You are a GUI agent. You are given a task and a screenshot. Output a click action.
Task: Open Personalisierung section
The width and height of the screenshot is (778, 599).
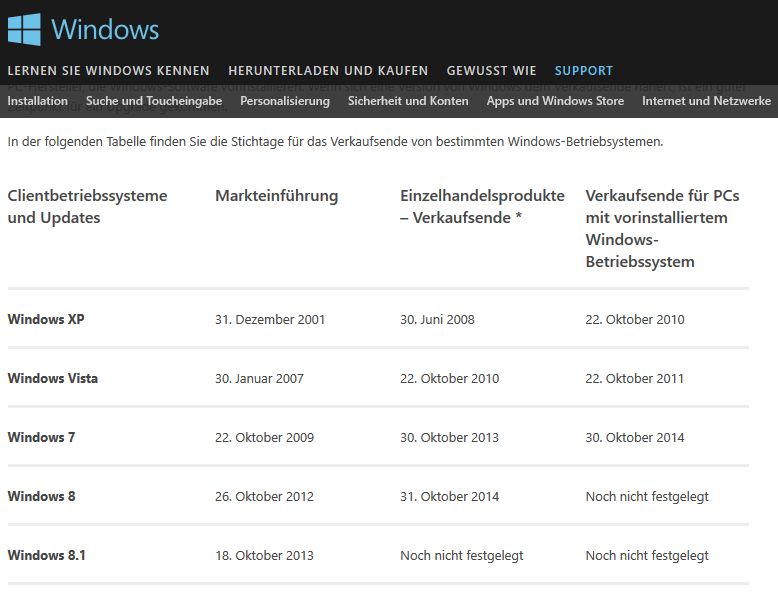(285, 101)
